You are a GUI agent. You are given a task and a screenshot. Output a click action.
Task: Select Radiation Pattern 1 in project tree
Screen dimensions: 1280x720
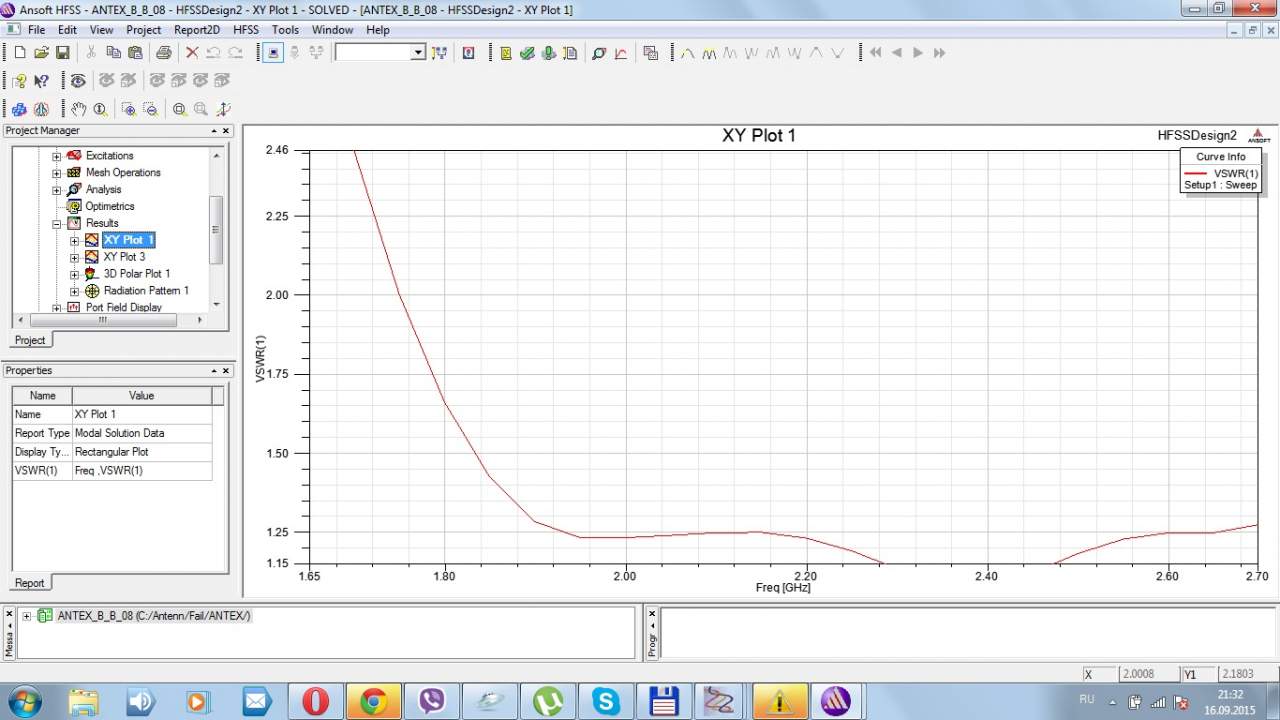coord(146,291)
